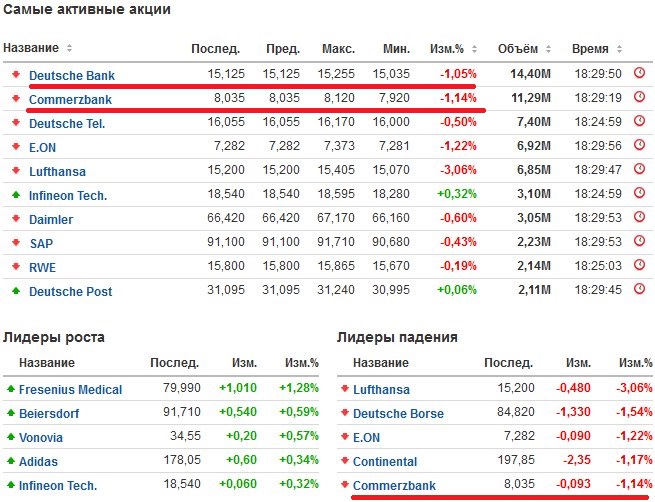Click the clock icon in SAP row

click(640, 243)
